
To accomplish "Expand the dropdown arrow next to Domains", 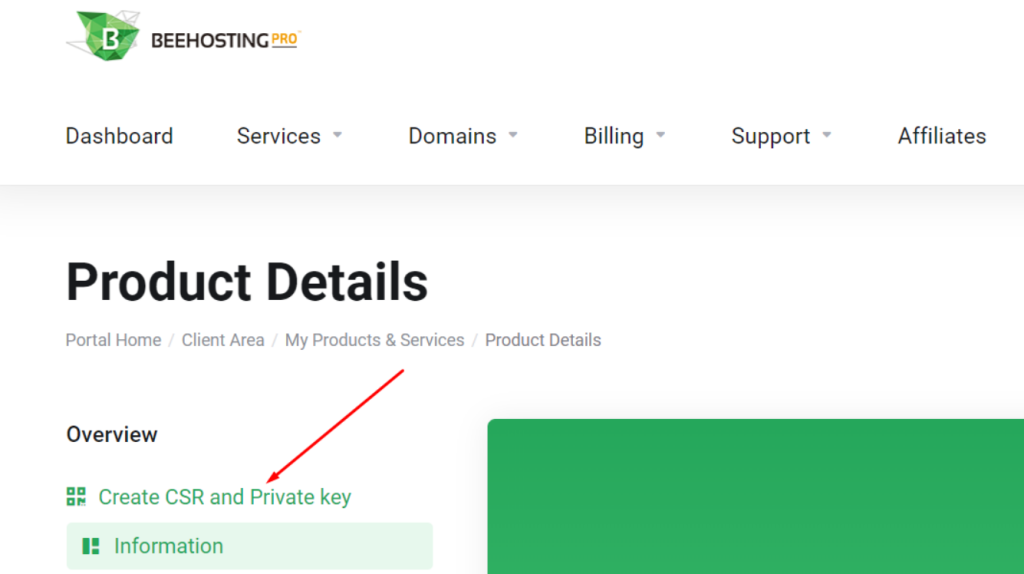I will (513, 135).
